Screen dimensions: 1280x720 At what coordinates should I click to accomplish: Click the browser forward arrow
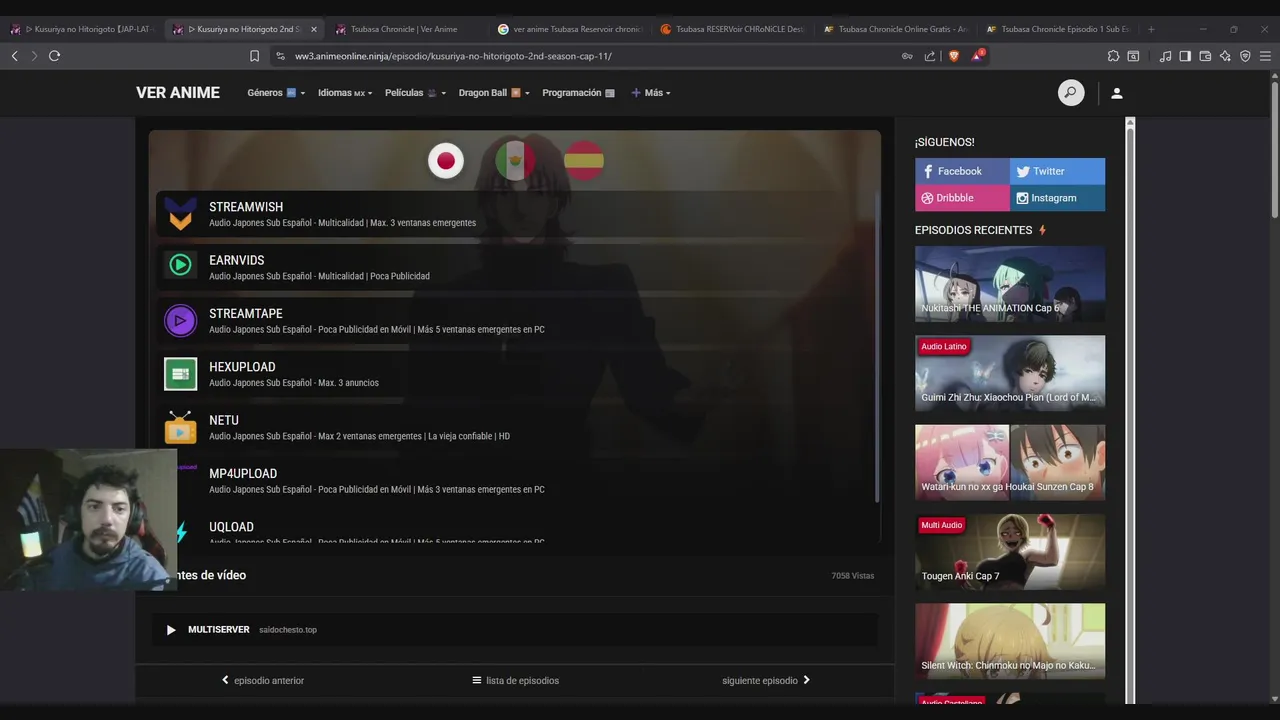(x=34, y=56)
